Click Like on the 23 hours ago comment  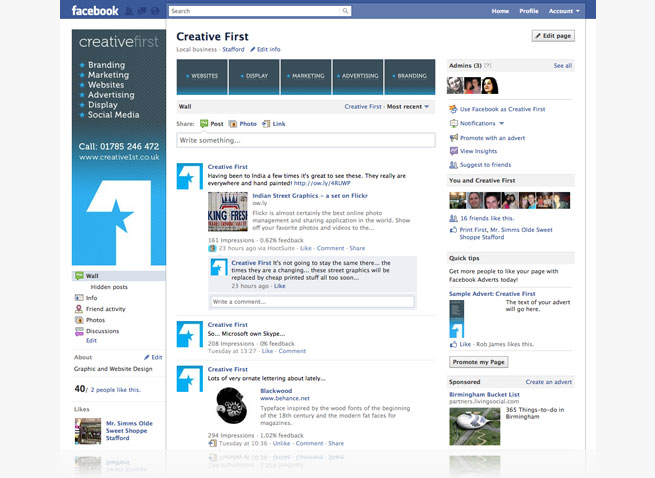[279, 286]
